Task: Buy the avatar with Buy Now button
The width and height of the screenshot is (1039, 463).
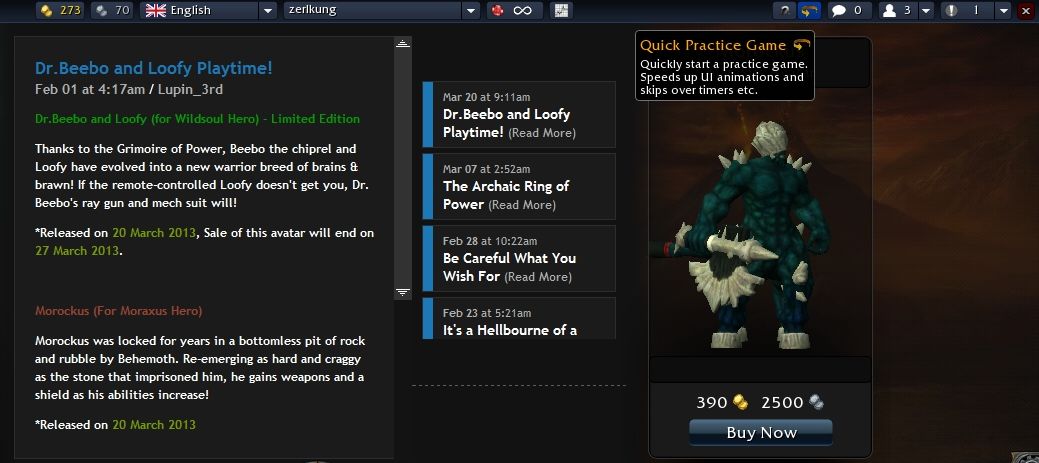Action: pyautogui.click(x=761, y=433)
